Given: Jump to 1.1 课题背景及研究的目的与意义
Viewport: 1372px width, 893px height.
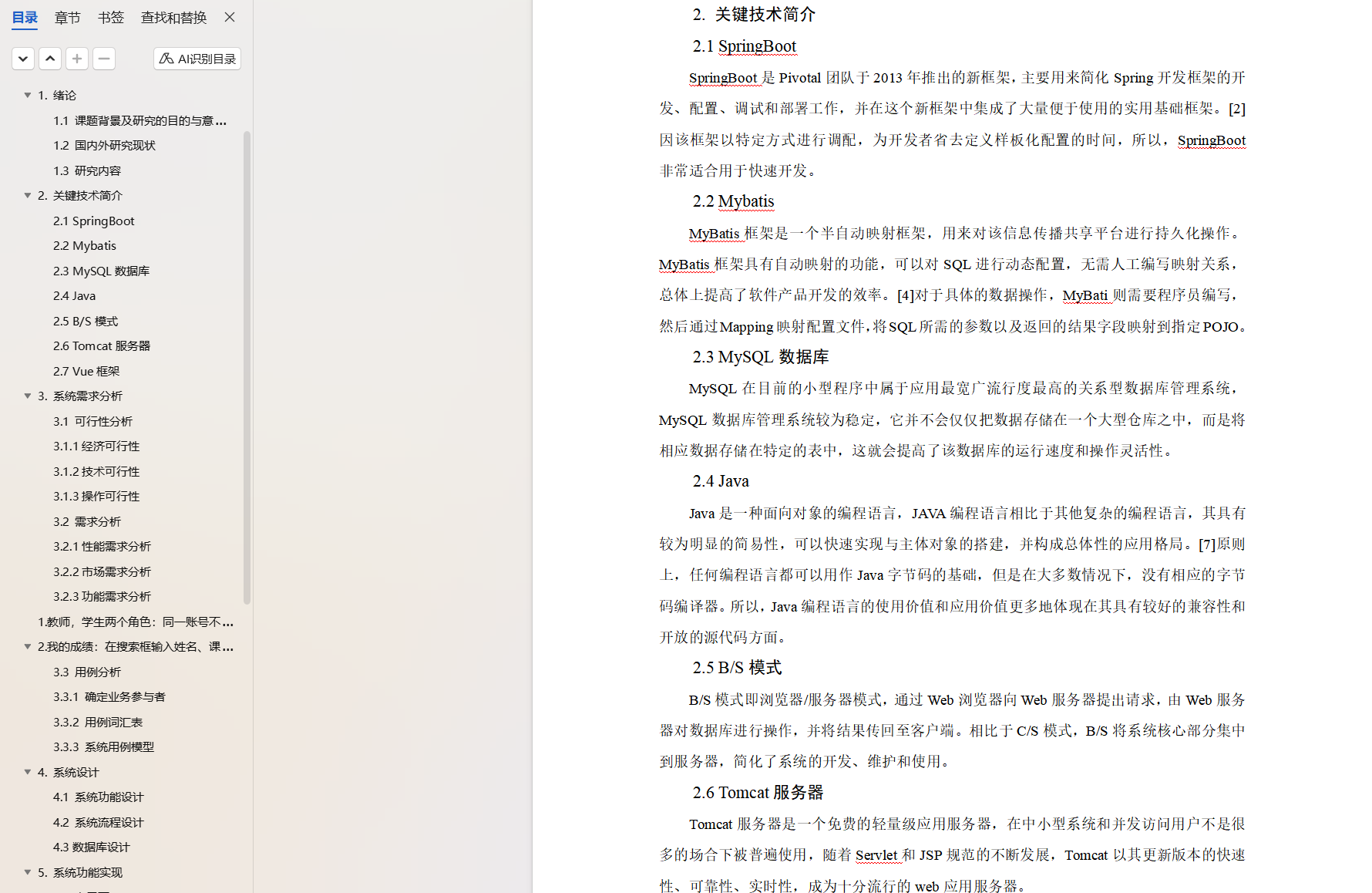Looking at the screenshot, I should tap(140, 120).
